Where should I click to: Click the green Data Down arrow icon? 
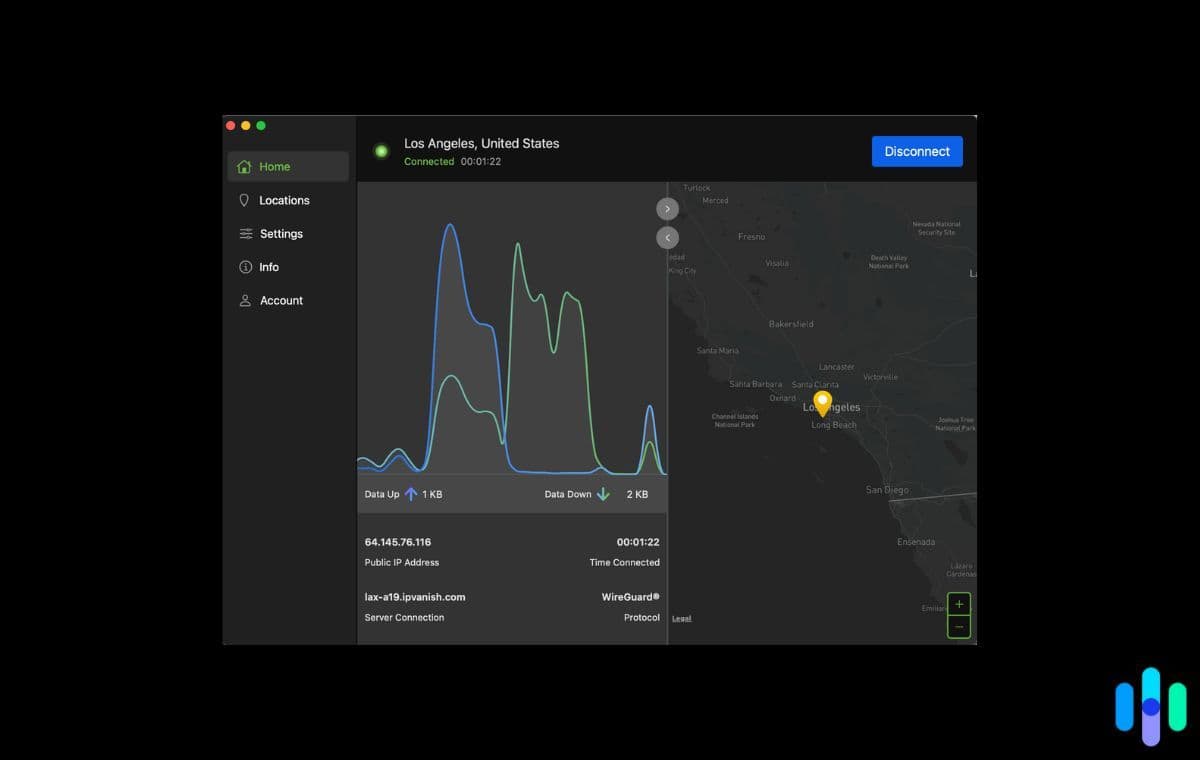click(x=603, y=494)
